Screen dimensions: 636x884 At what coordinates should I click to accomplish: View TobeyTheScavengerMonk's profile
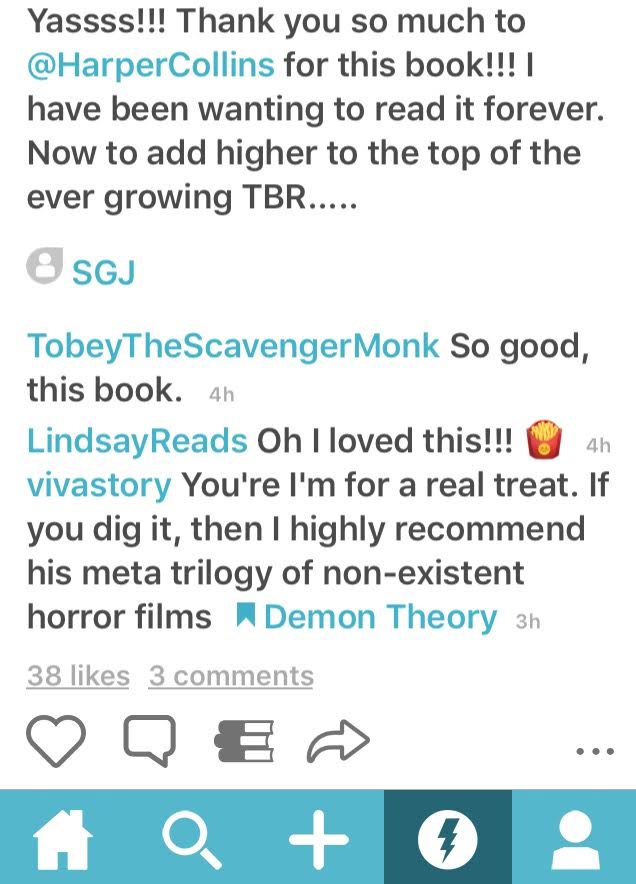(233, 345)
